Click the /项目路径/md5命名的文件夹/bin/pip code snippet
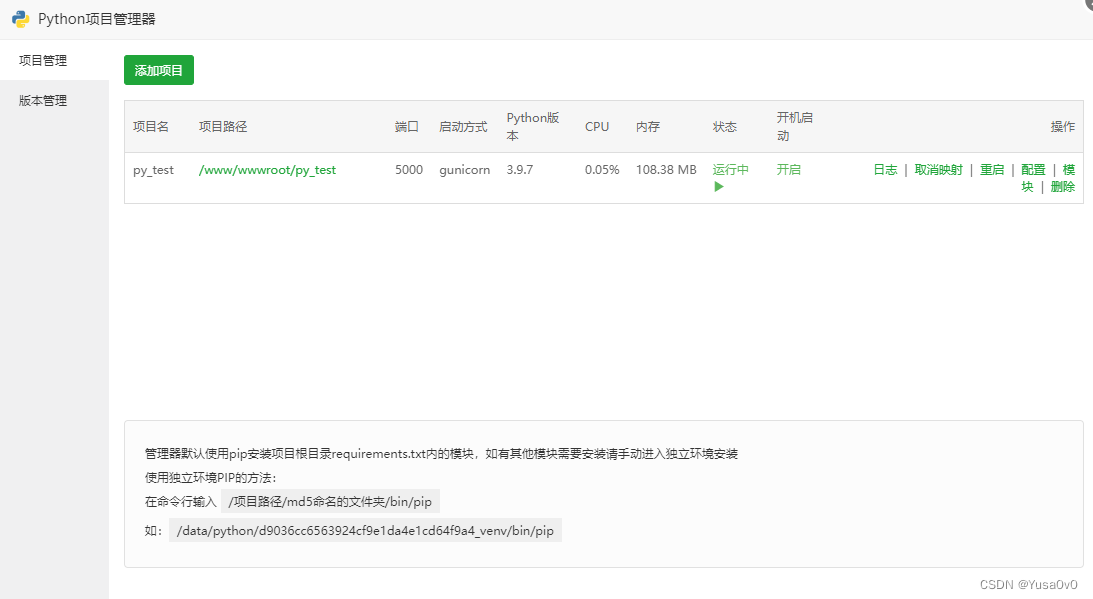The width and height of the screenshot is (1093, 599). pyautogui.click(x=330, y=501)
